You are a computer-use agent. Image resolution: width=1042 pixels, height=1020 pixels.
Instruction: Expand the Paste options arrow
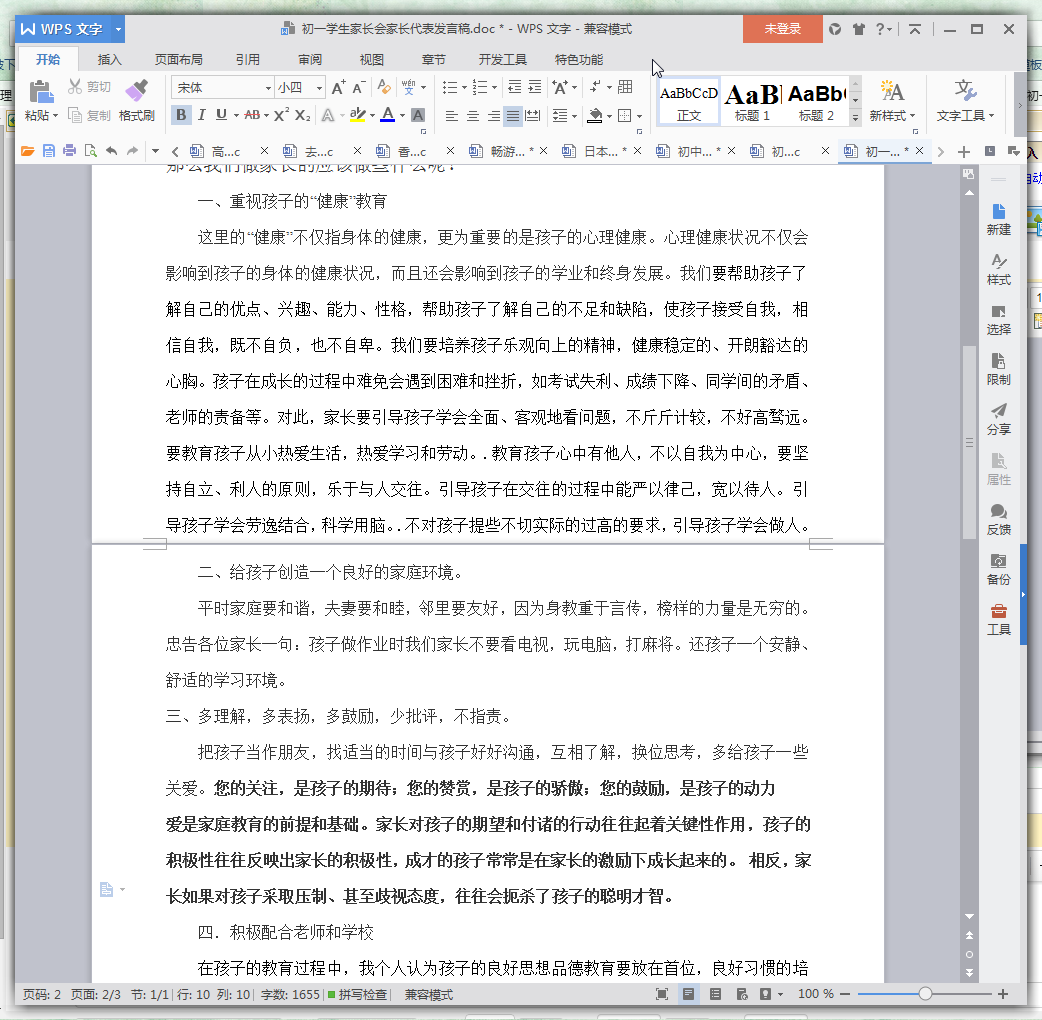tap(56, 116)
